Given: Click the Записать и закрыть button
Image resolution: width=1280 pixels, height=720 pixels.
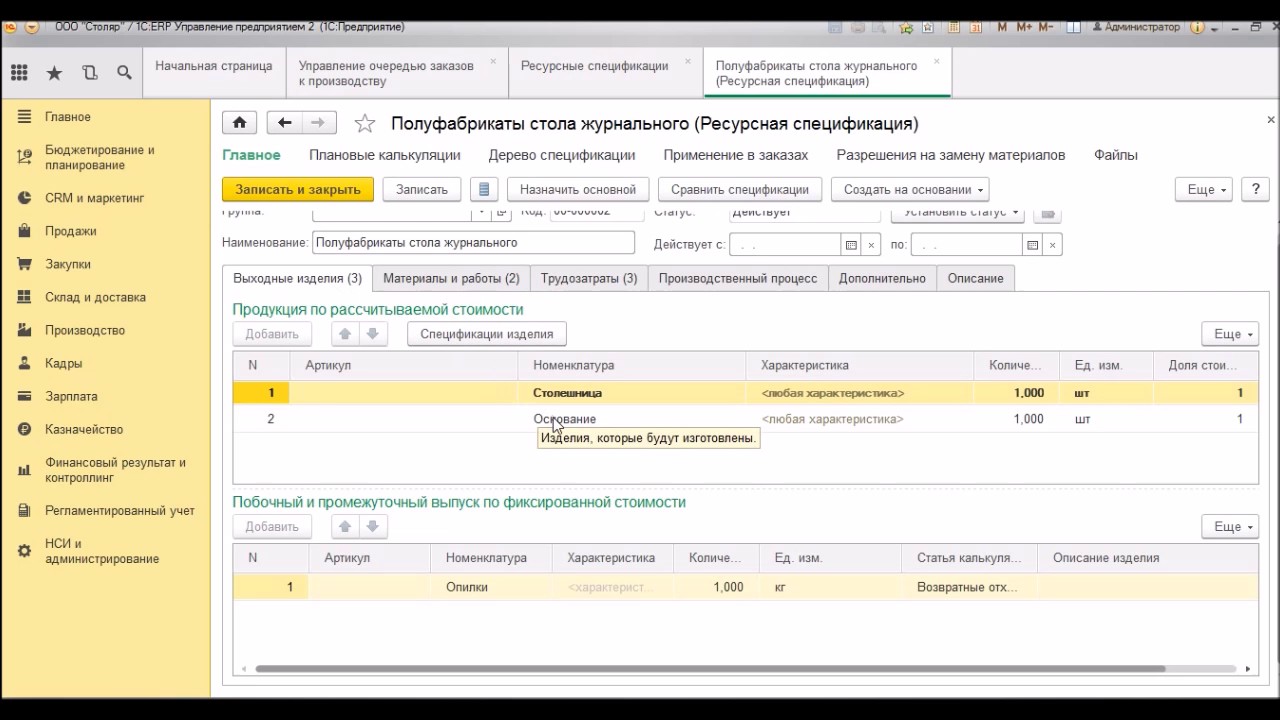Looking at the screenshot, I should click(x=298, y=189).
